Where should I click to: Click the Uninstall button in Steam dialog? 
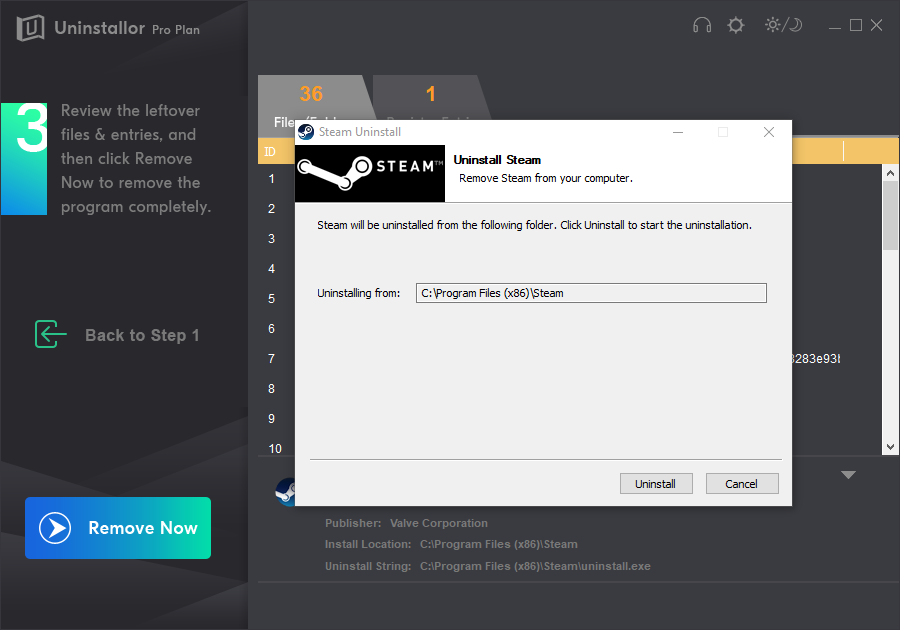(x=656, y=484)
